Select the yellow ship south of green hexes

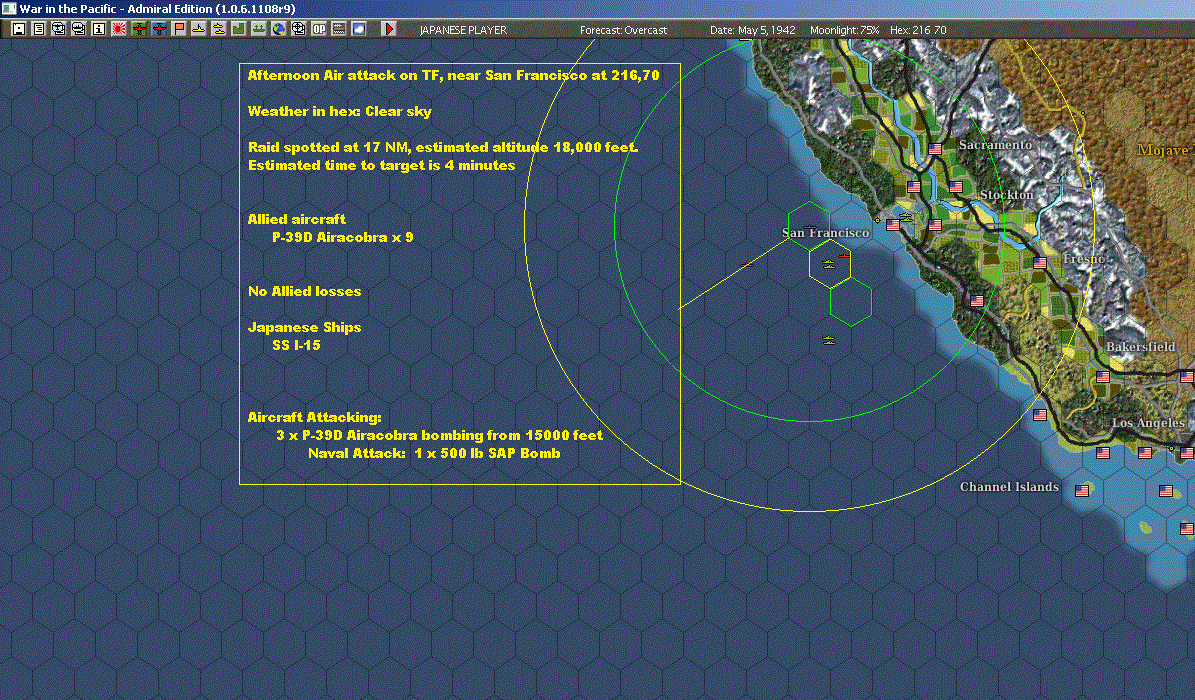click(x=829, y=341)
